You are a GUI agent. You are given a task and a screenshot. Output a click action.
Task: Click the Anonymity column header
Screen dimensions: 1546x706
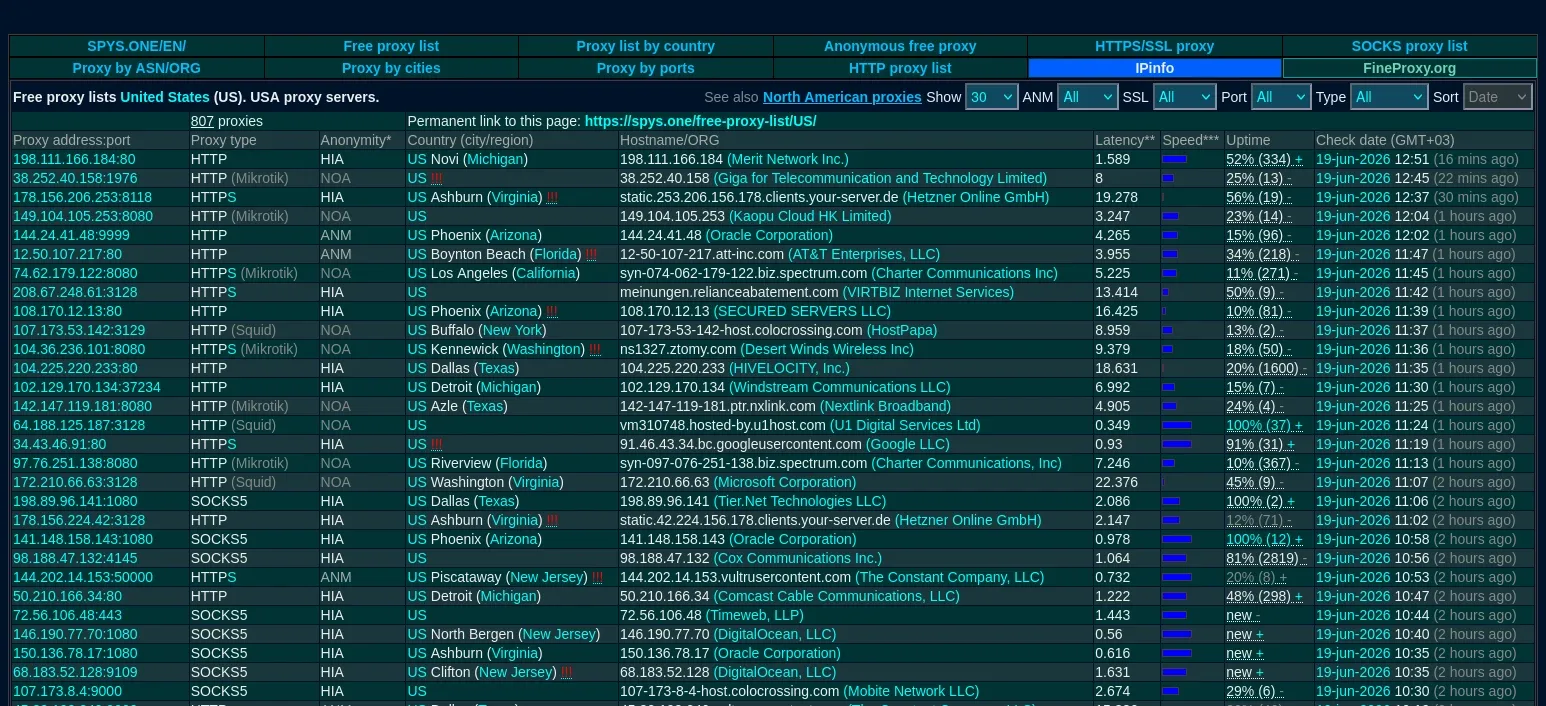(x=356, y=140)
